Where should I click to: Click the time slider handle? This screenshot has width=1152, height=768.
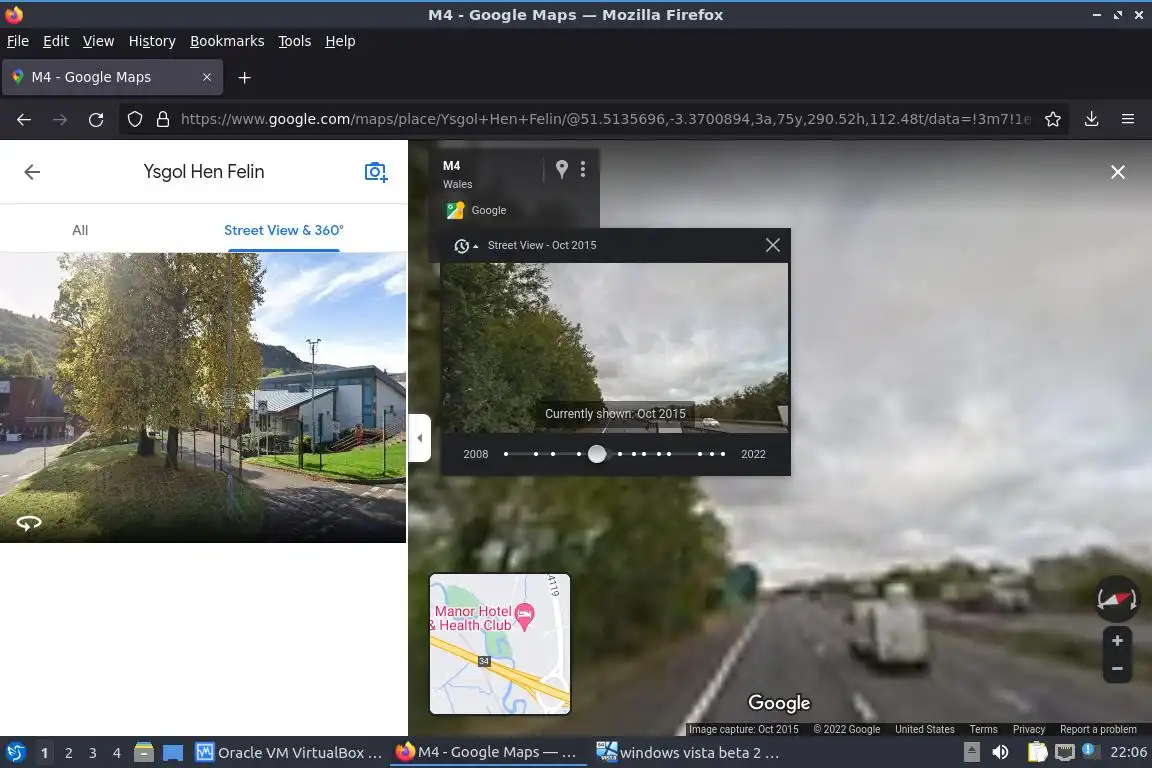[x=597, y=454]
